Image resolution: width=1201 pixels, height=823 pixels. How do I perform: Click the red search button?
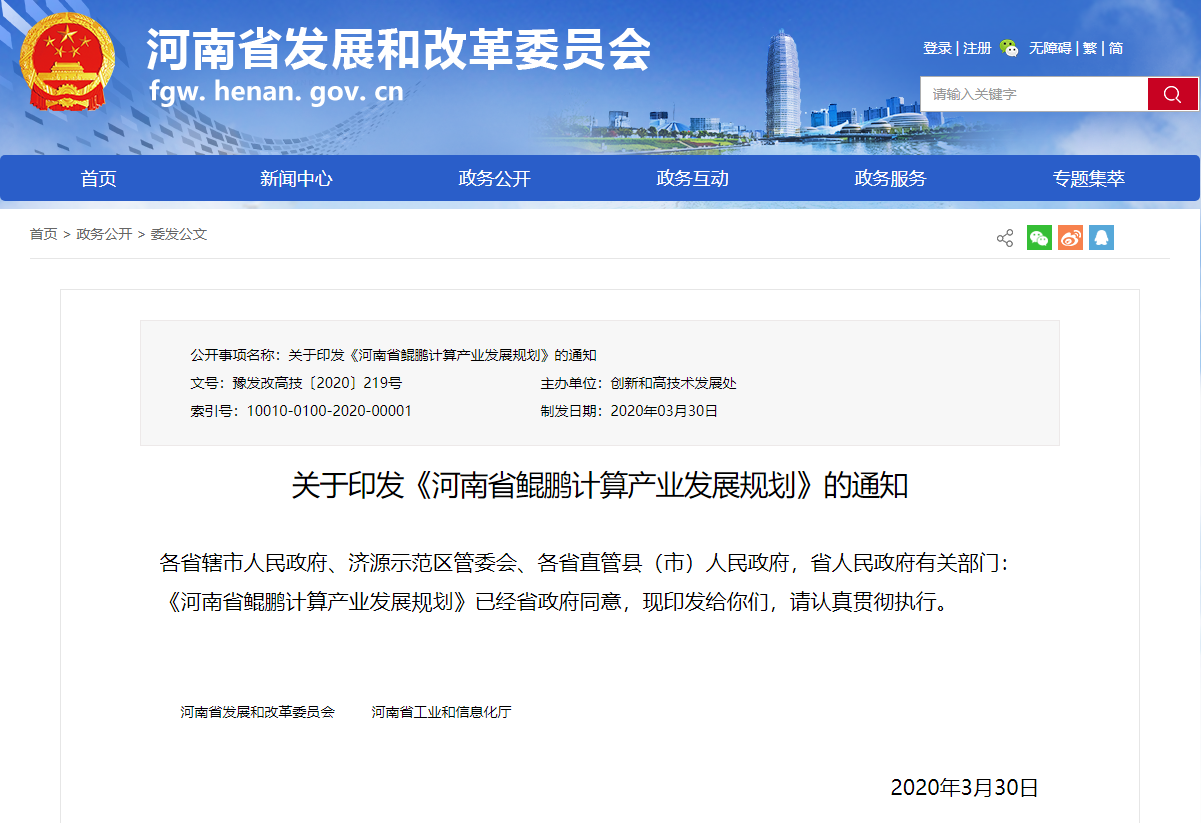(1172, 94)
